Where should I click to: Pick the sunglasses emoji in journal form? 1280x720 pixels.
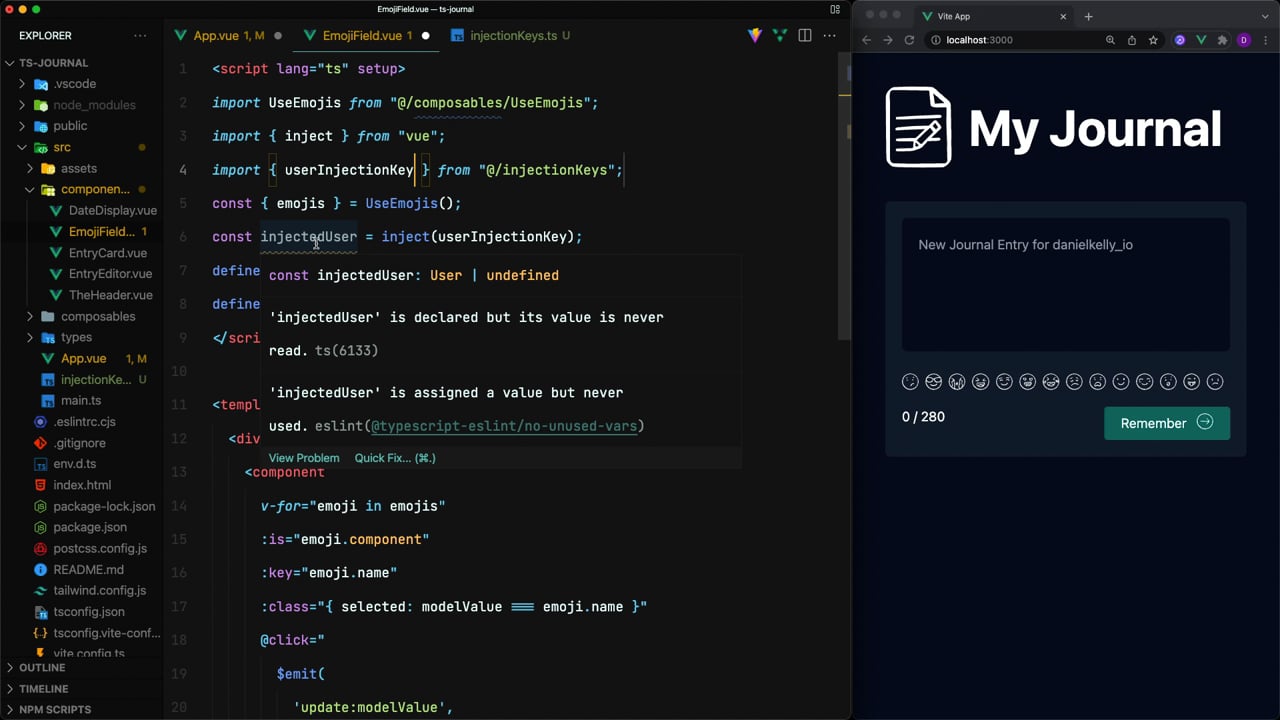tap(934, 382)
